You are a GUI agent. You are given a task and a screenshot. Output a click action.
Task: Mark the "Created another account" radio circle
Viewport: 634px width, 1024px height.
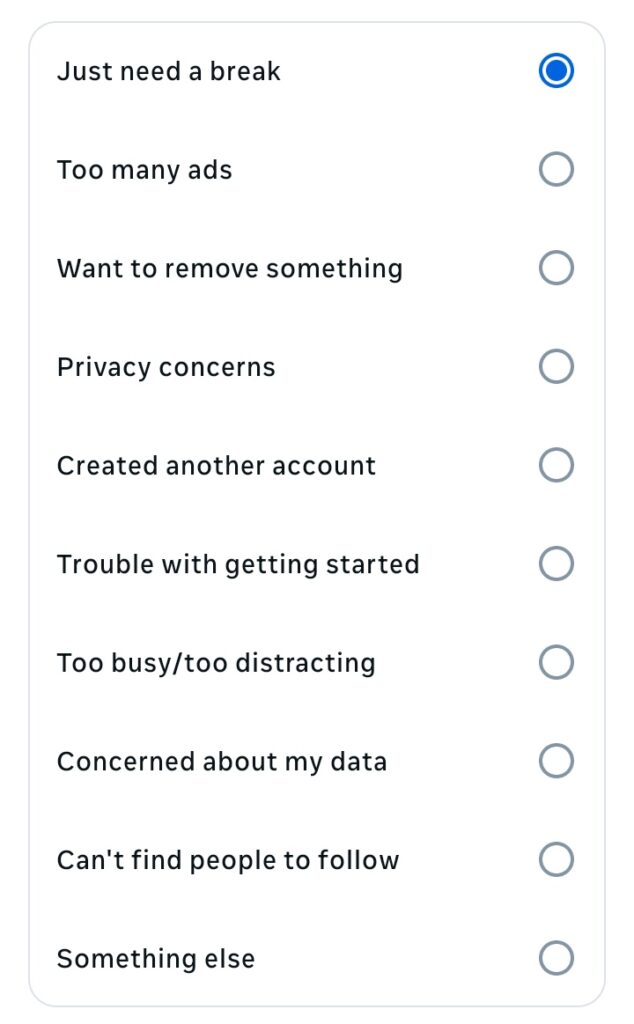pyautogui.click(x=556, y=465)
